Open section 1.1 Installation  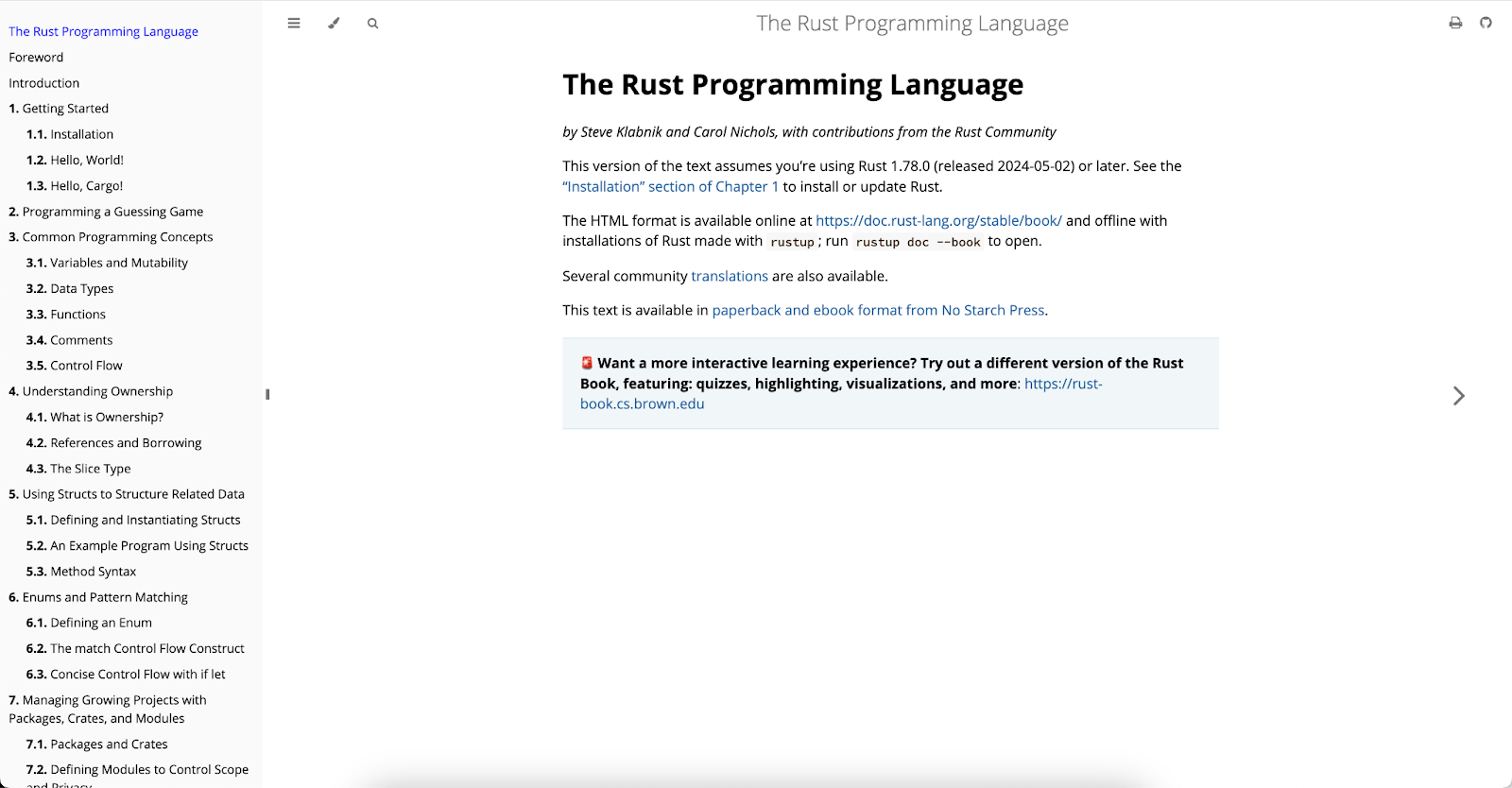[x=70, y=134]
